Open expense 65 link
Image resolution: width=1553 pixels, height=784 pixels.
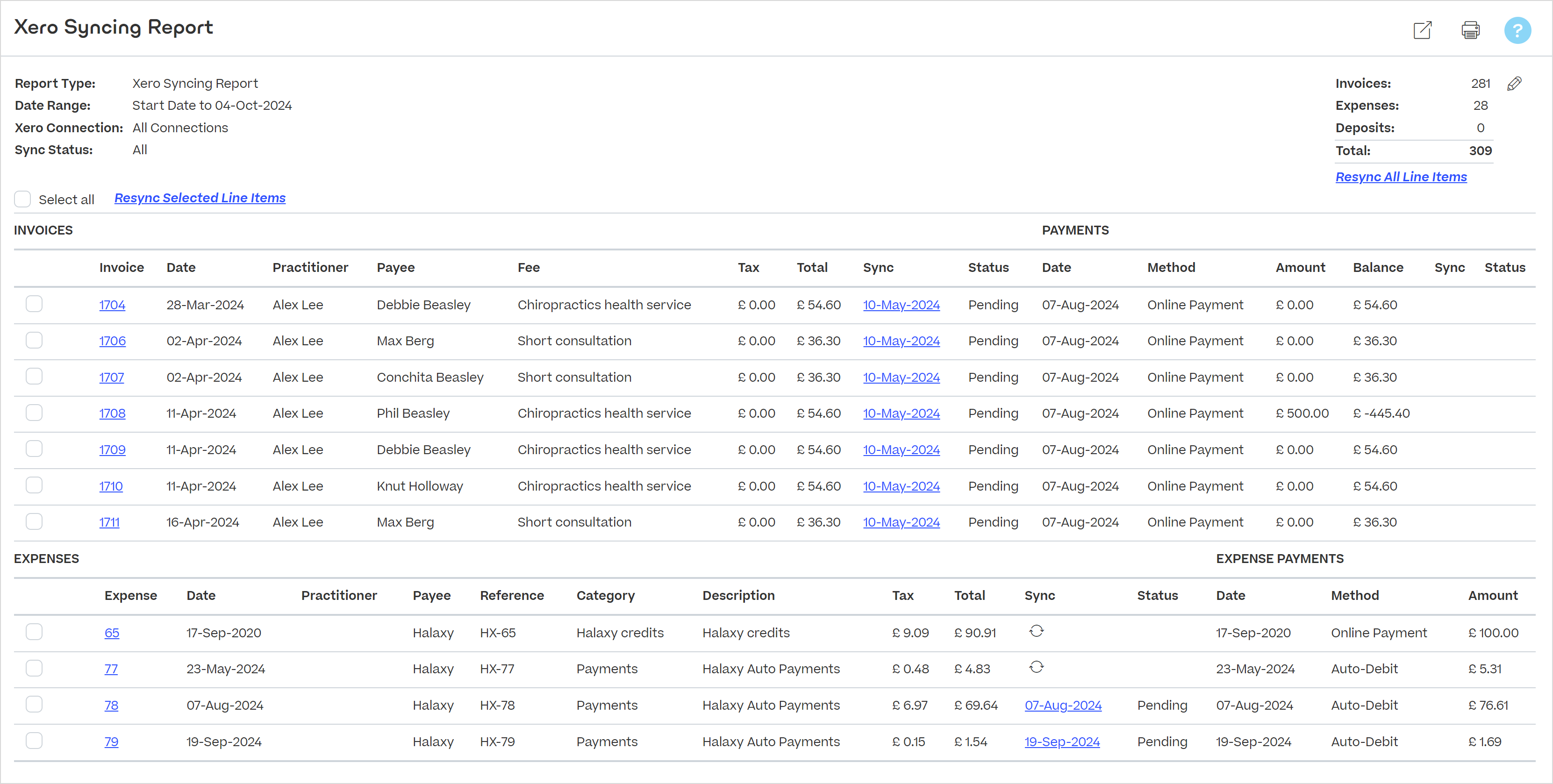tap(112, 633)
